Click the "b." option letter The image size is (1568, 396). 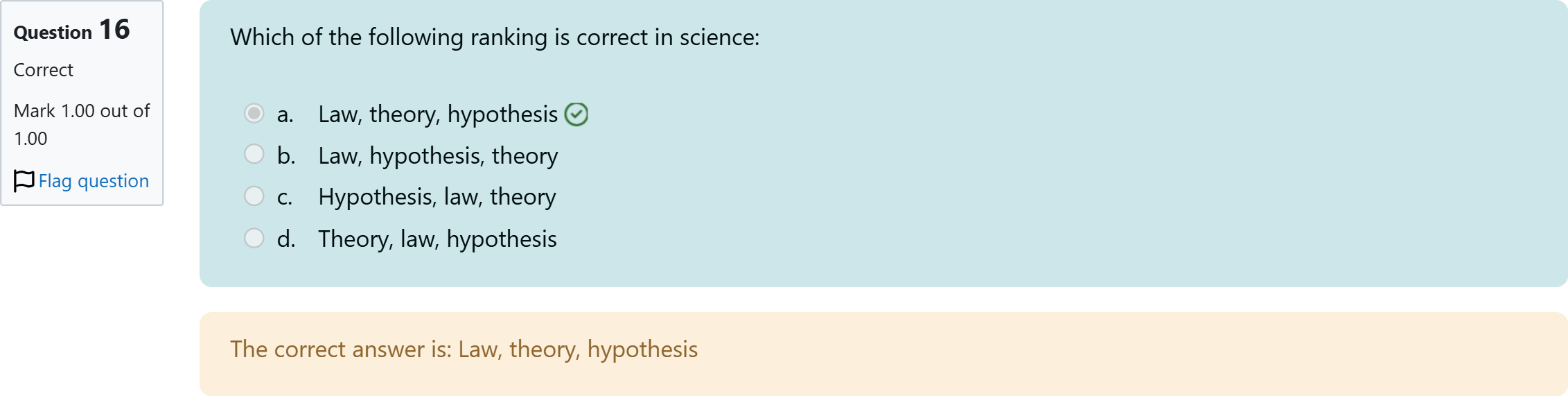pyautogui.click(x=286, y=156)
